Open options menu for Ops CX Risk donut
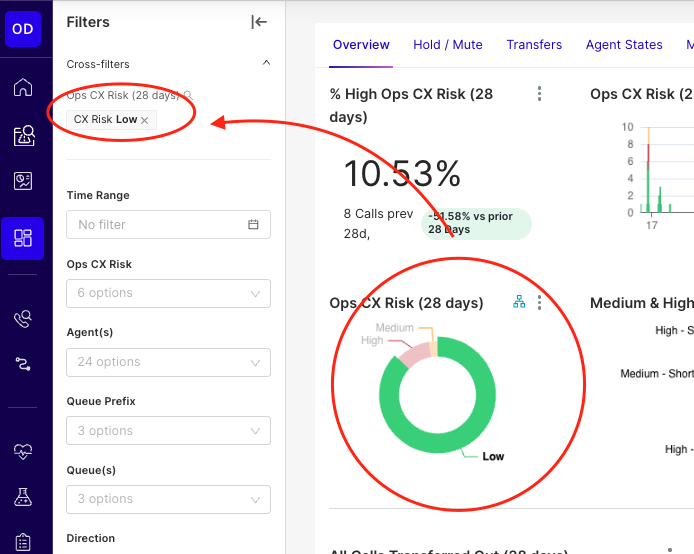This screenshot has height=554, width=694. click(539, 303)
